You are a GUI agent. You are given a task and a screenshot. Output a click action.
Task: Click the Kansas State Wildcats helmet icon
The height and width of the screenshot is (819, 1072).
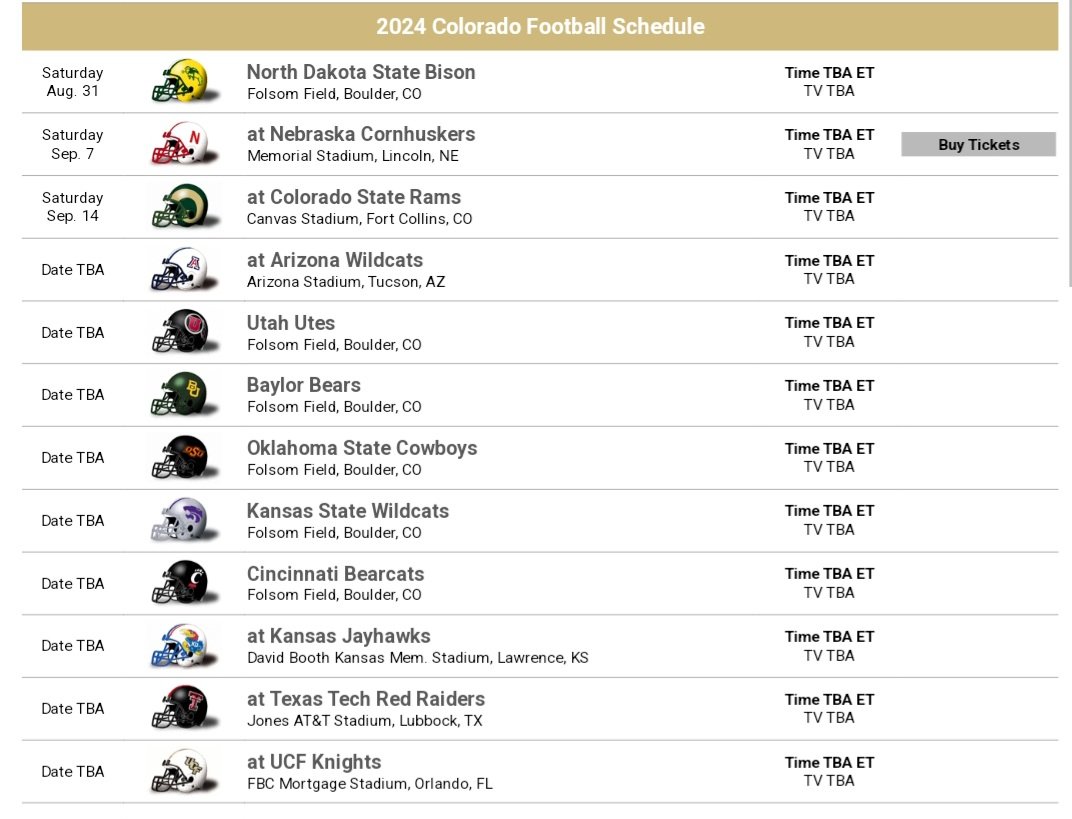coord(183,520)
